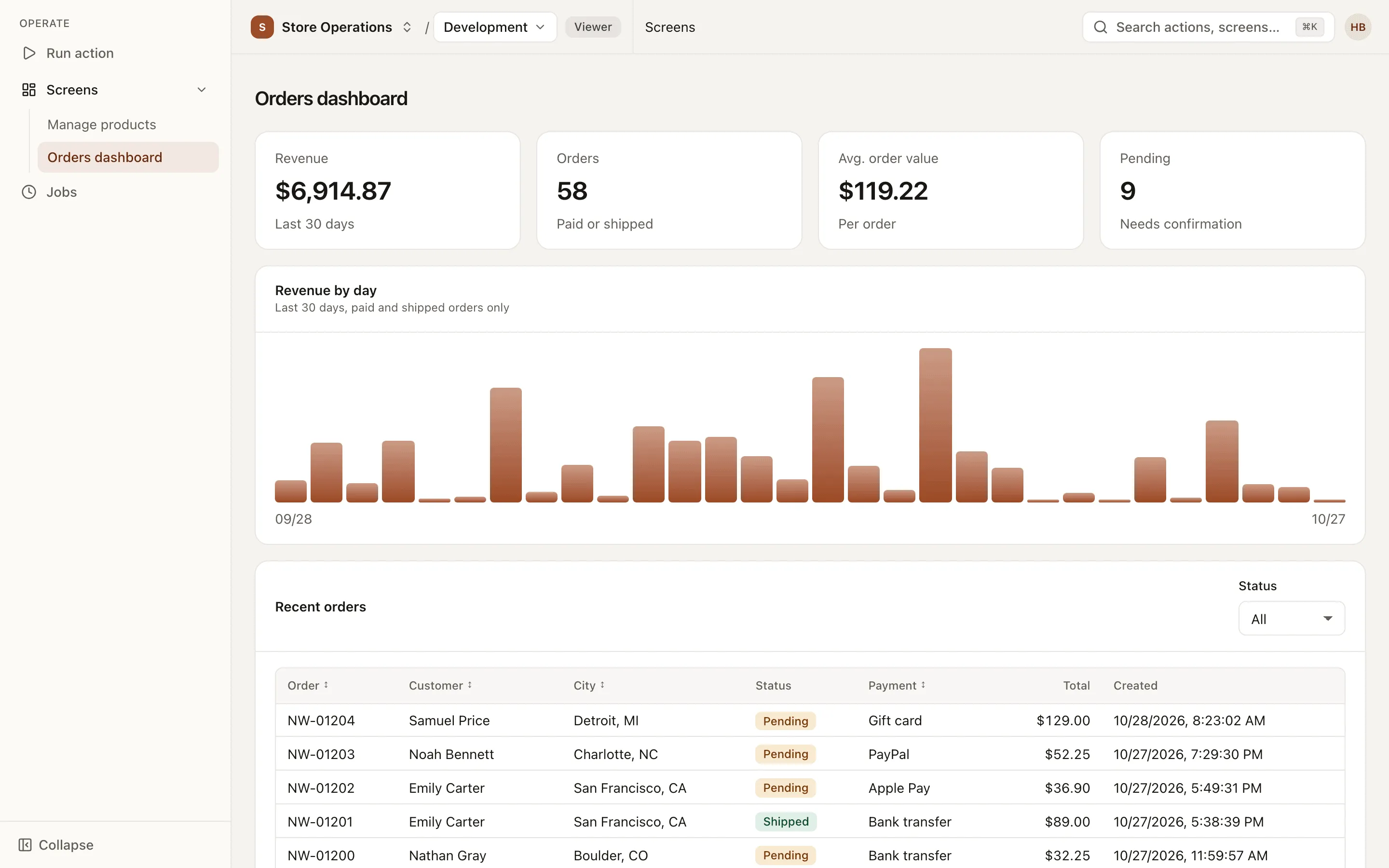Click the tallest revenue chart bar
Image resolution: width=1389 pixels, height=868 pixels.
(935, 425)
